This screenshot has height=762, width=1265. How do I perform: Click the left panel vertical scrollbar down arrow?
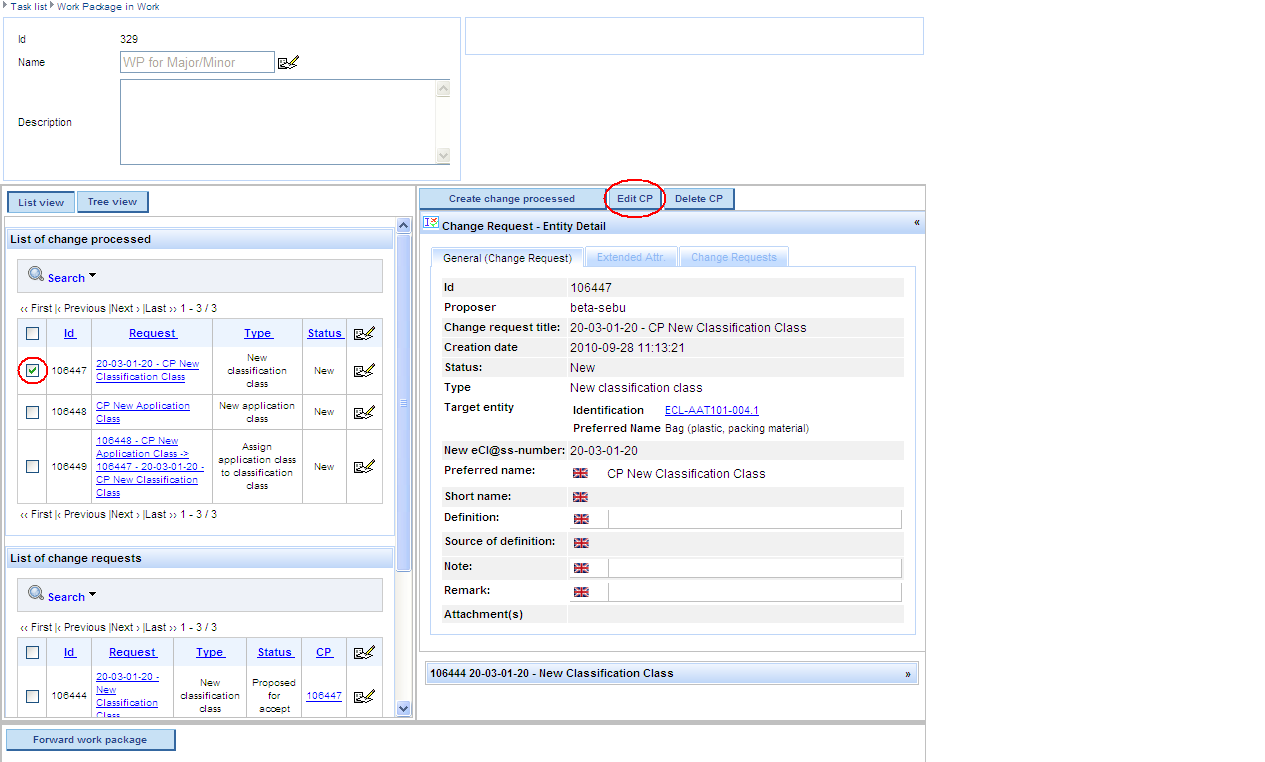(403, 708)
